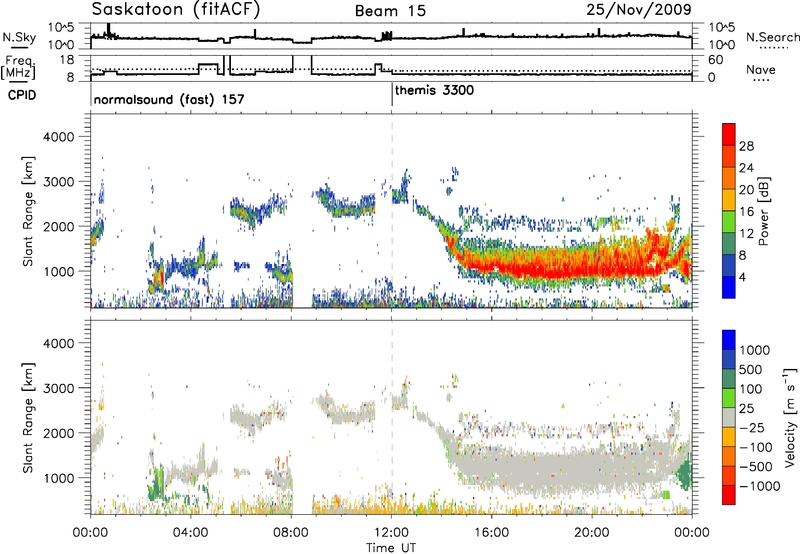
Task: Click the gray segment of Velocity colorbar
Action: coord(729,418)
